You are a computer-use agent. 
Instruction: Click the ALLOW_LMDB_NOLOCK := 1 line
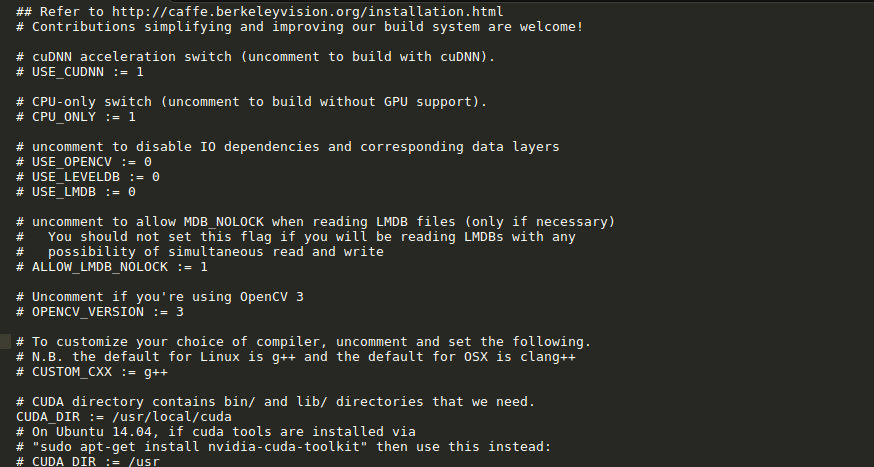112,267
